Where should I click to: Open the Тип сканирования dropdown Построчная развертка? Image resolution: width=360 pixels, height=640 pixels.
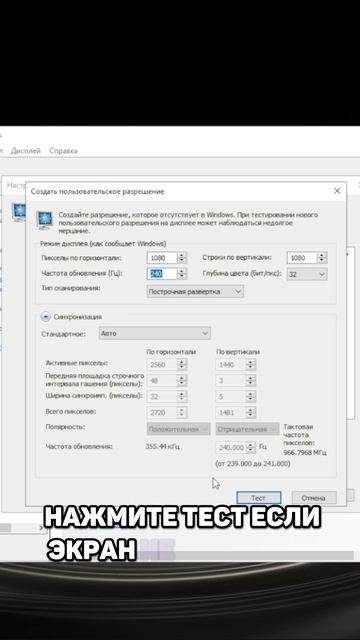(195, 291)
